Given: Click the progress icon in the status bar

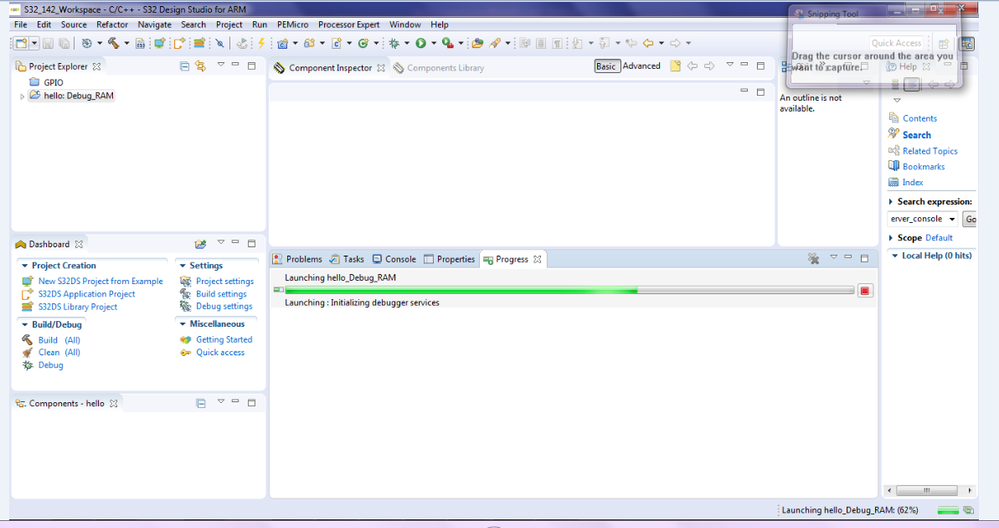Looking at the screenshot, I should point(968,510).
